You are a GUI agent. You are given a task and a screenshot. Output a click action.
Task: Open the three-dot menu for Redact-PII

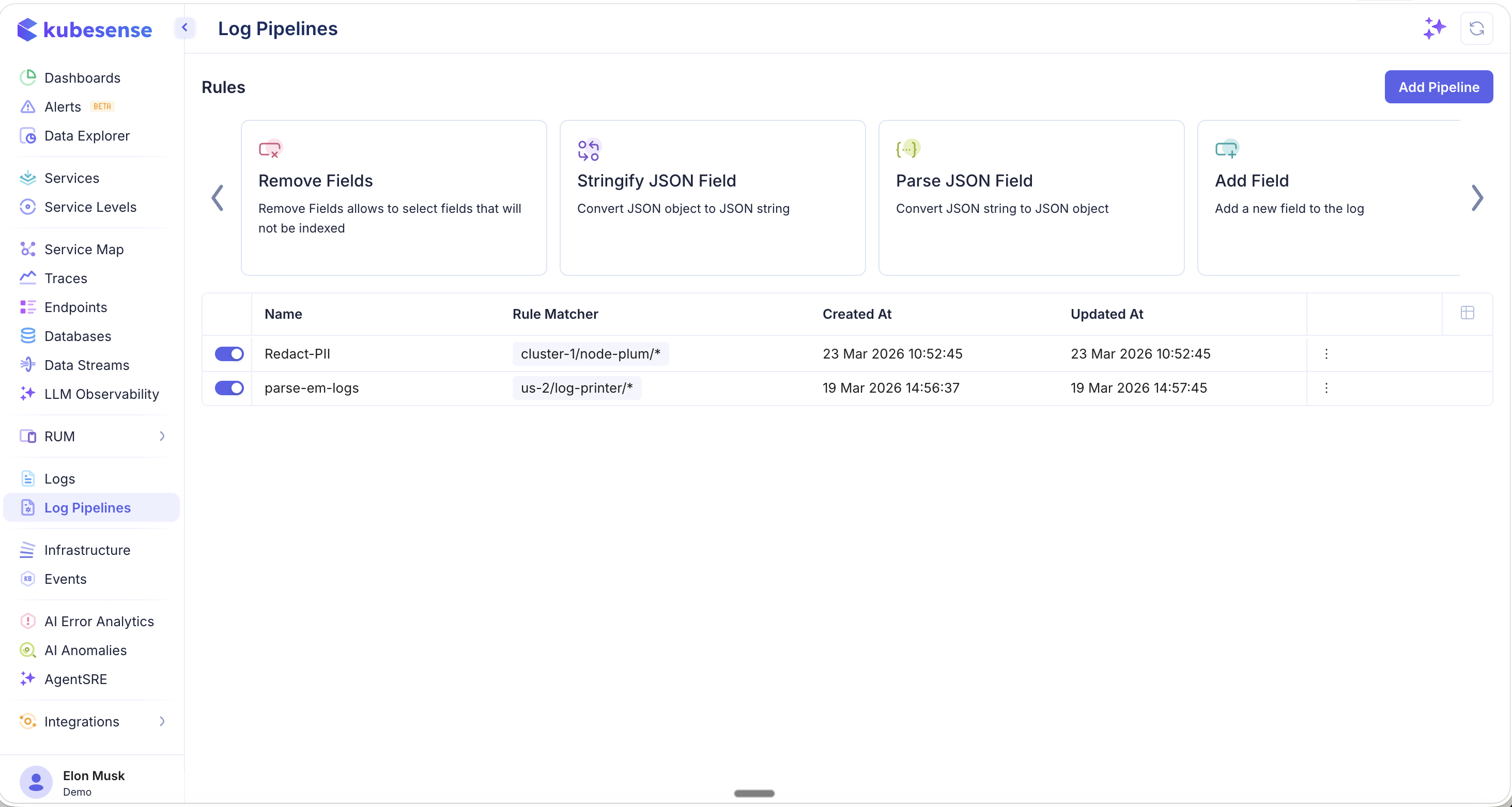coord(1326,353)
